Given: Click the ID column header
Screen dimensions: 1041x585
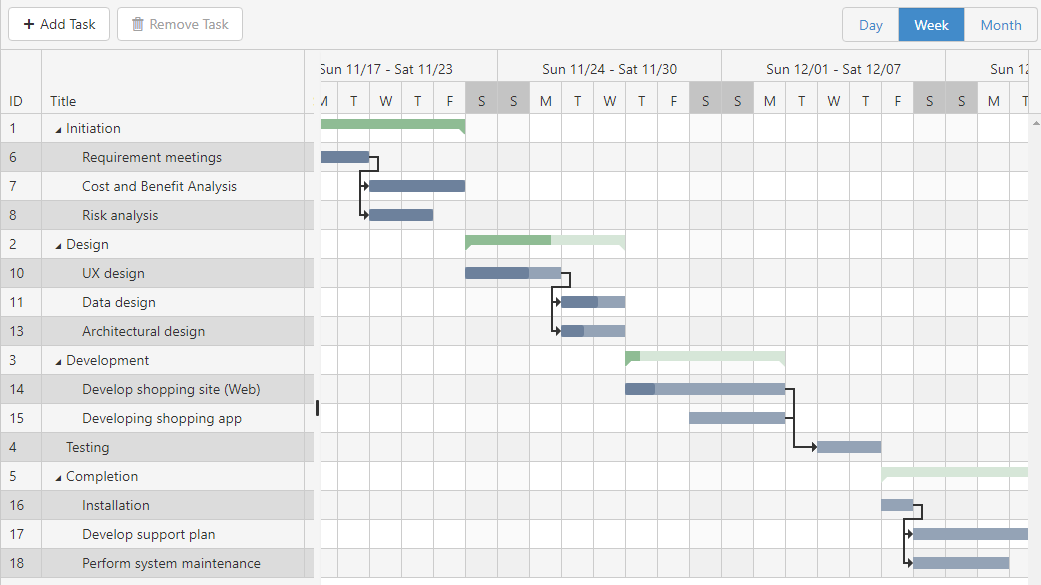Looking at the screenshot, I should tap(21, 82).
